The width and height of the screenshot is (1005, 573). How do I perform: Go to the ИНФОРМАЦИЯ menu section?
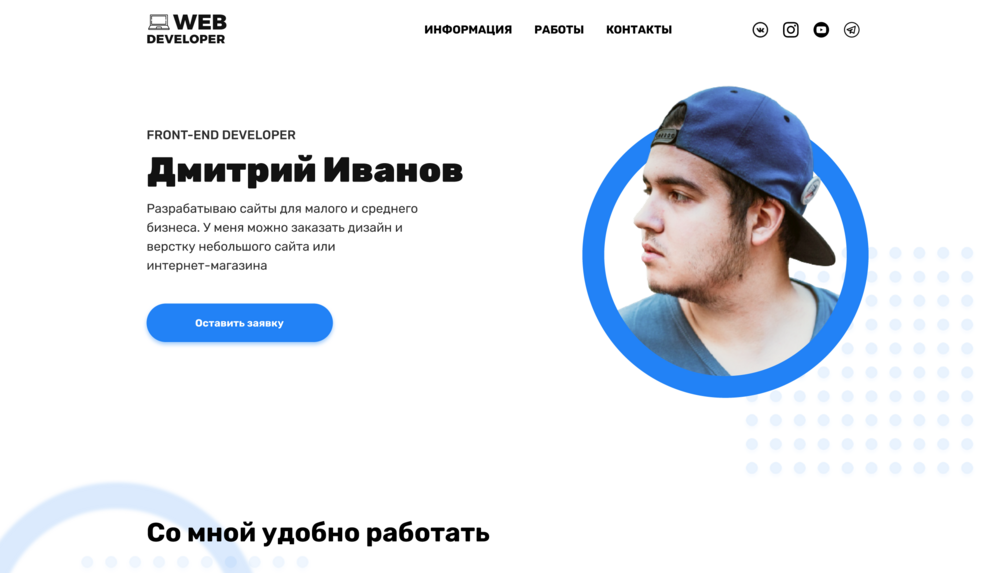(x=468, y=29)
